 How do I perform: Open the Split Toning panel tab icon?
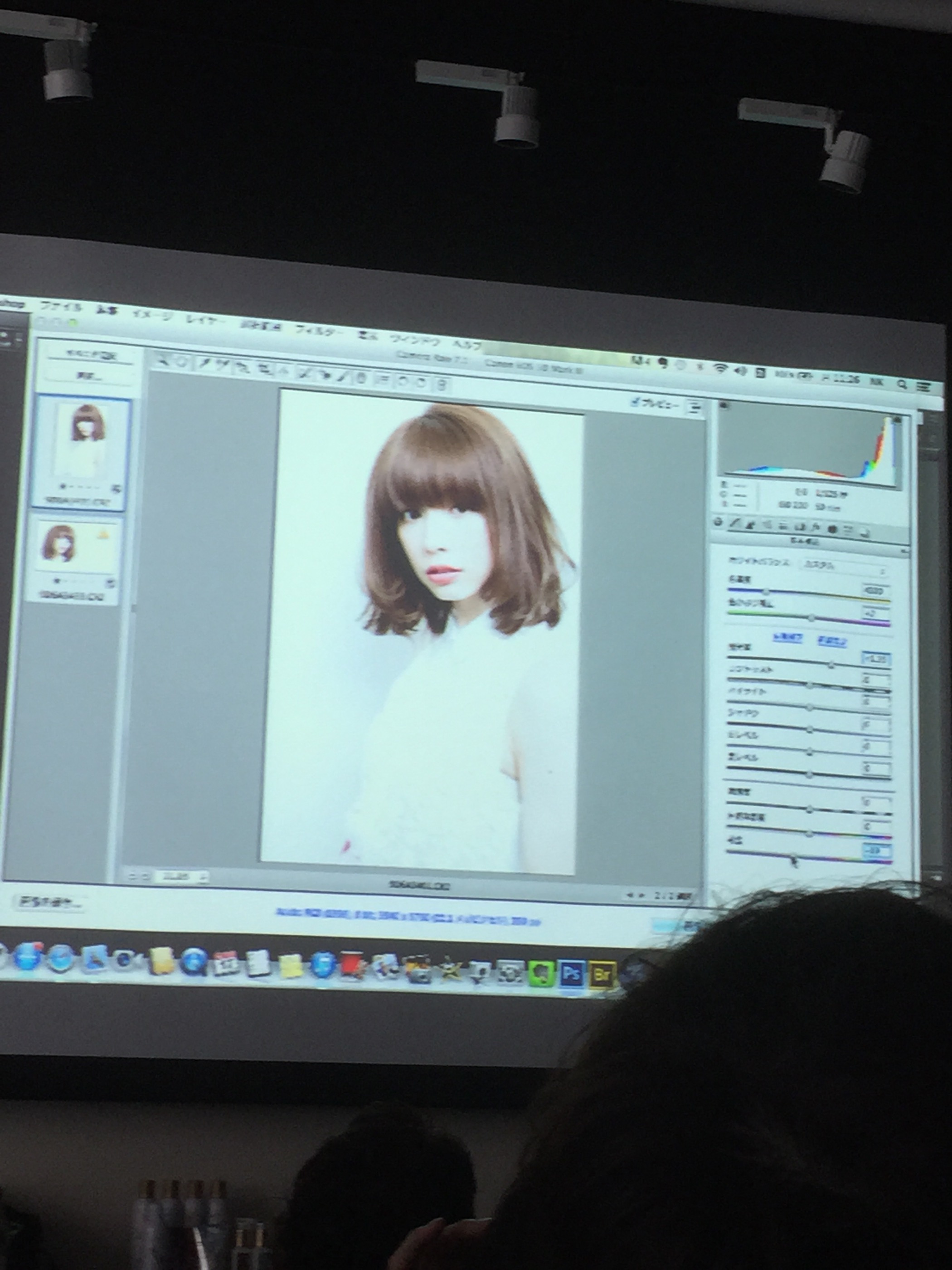coord(783,527)
